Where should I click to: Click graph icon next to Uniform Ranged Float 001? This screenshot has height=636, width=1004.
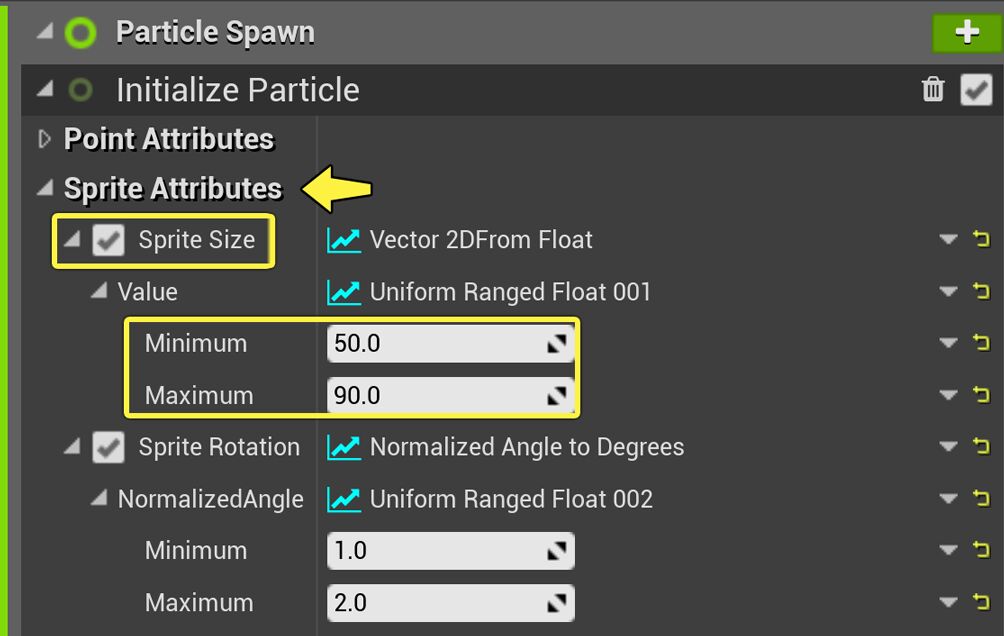(343, 292)
